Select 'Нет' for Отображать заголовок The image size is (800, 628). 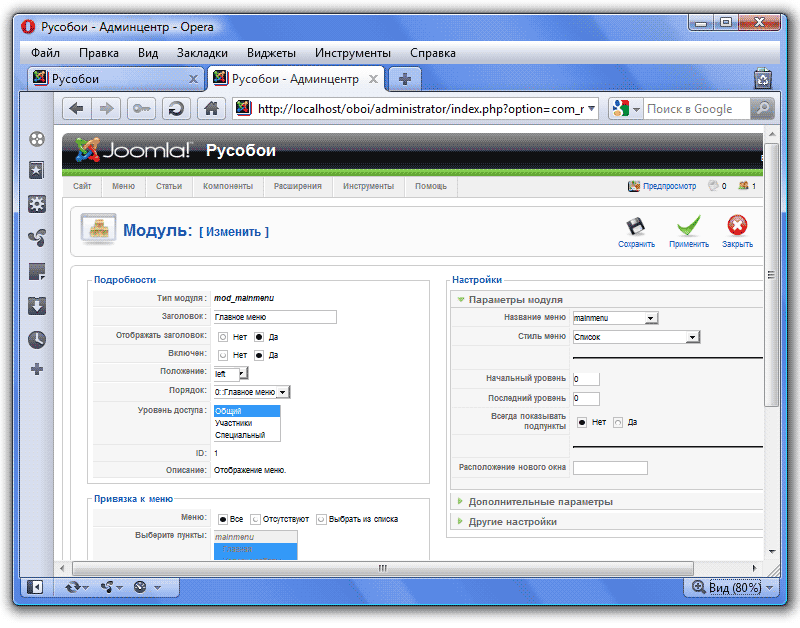click(223, 336)
